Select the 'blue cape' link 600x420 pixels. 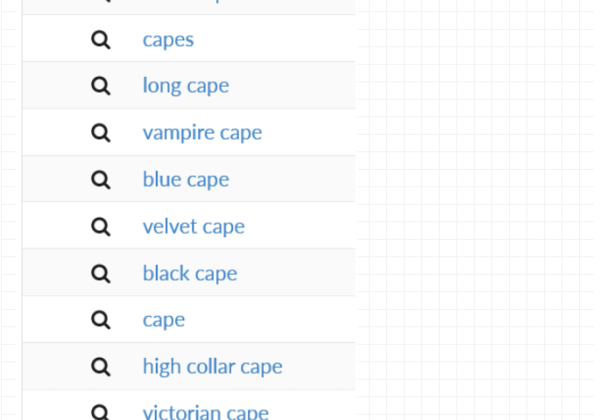pyautogui.click(x=186, y=179)
